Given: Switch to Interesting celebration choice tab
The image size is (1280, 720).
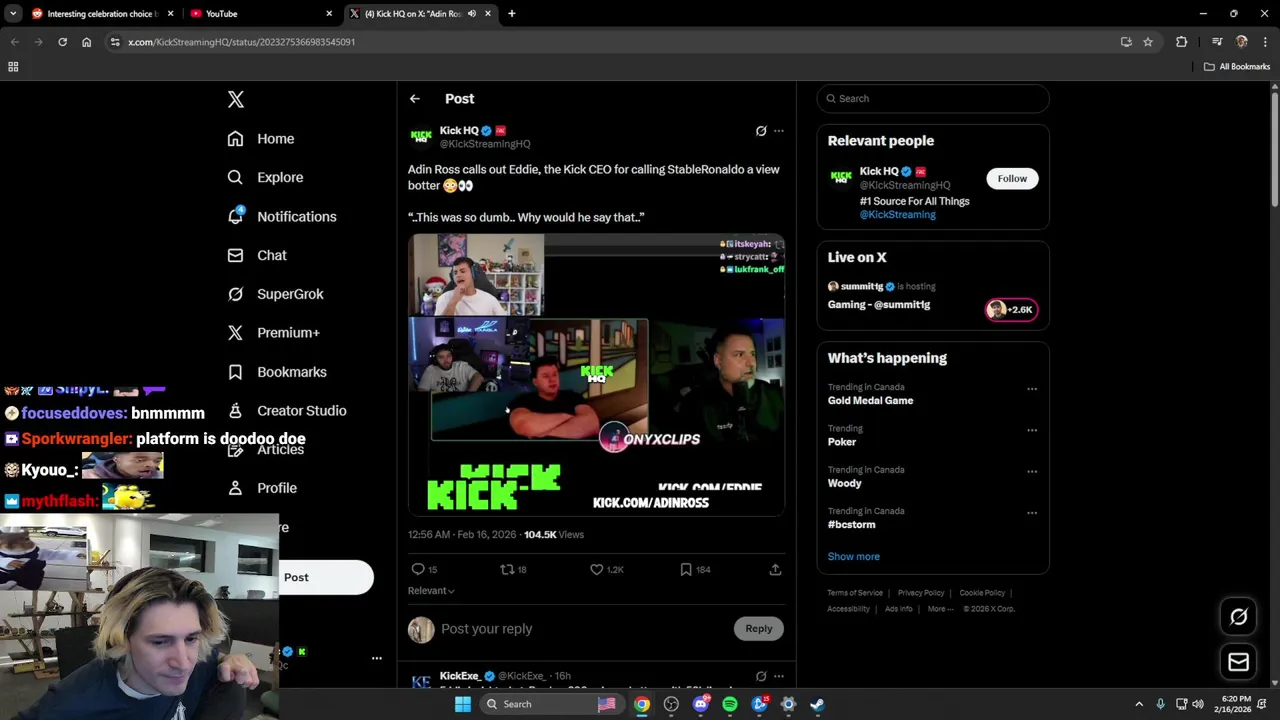Looking at the screenshot, I should [x=102, y=14].
